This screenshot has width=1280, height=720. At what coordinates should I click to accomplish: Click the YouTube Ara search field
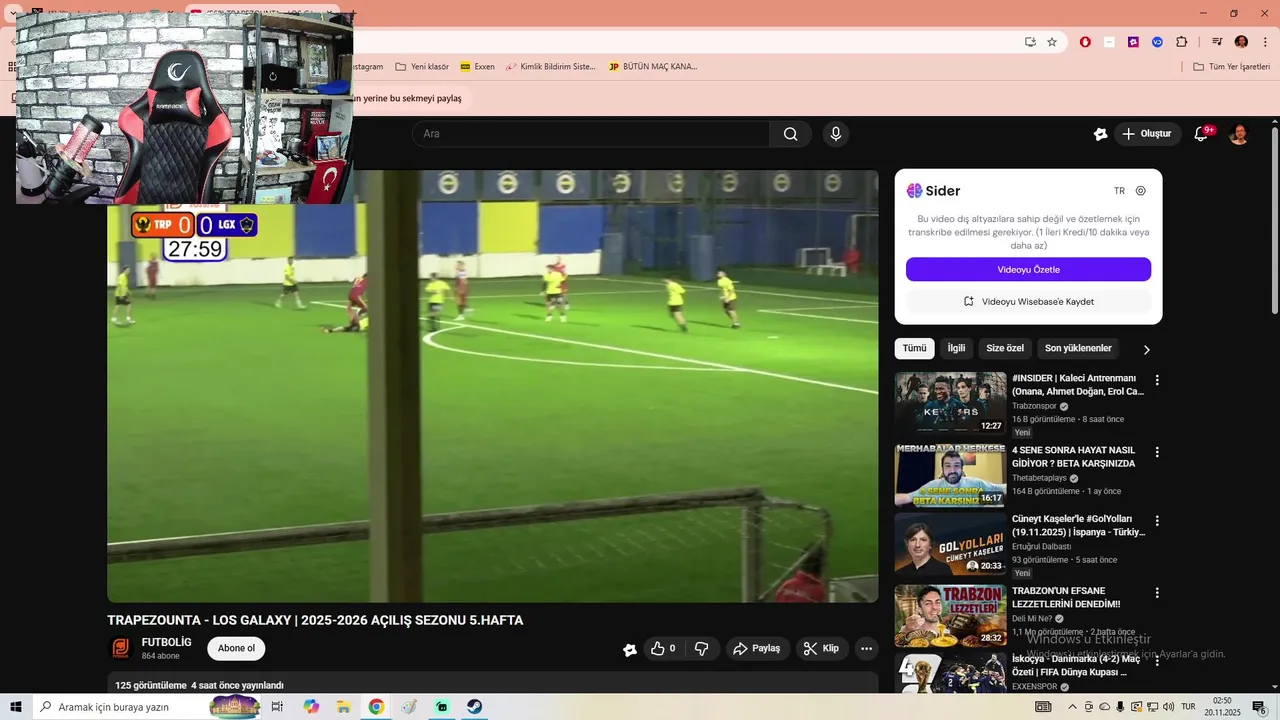tap(590, 134)
